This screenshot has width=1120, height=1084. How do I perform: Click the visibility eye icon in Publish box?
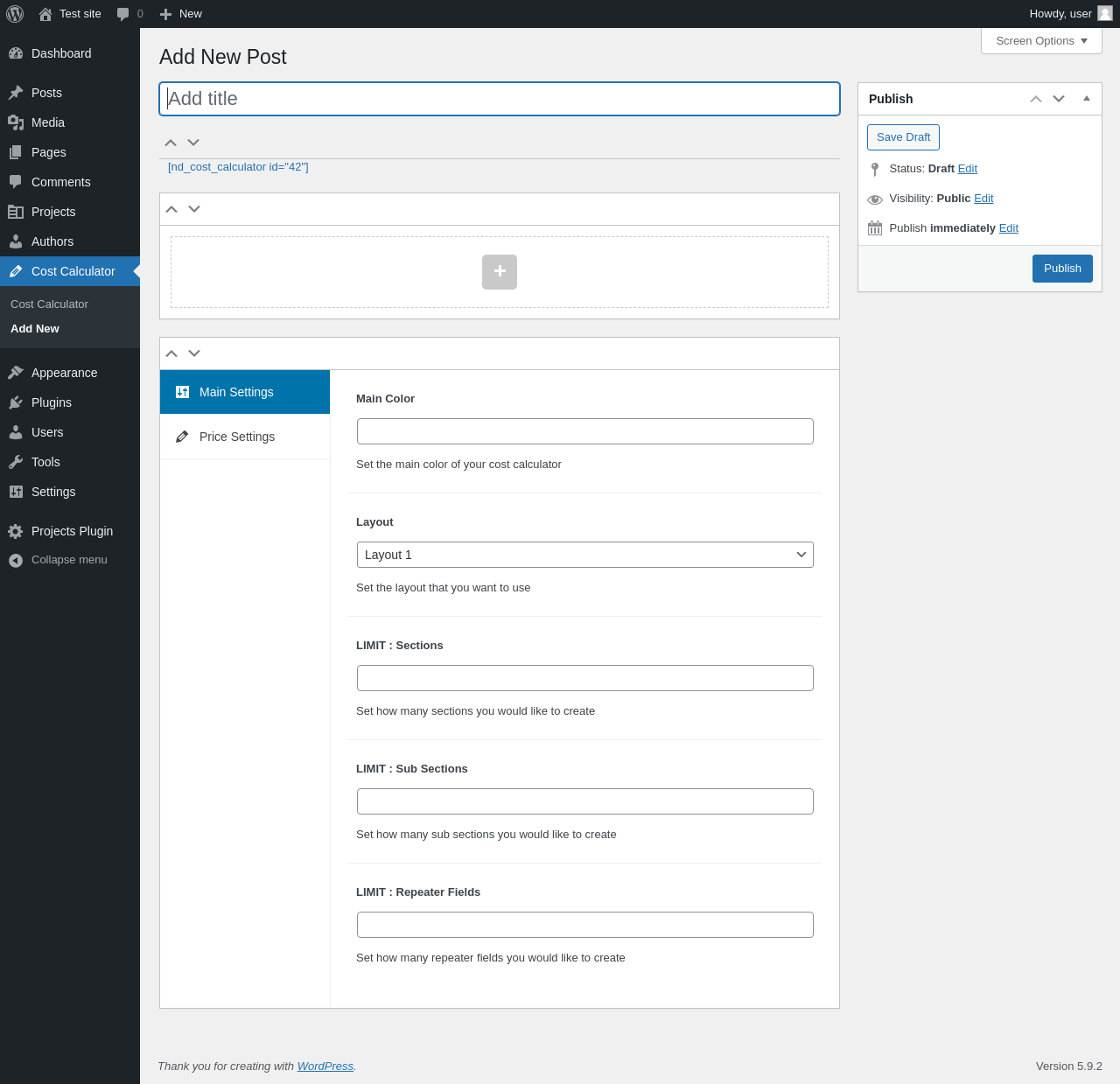875,199
